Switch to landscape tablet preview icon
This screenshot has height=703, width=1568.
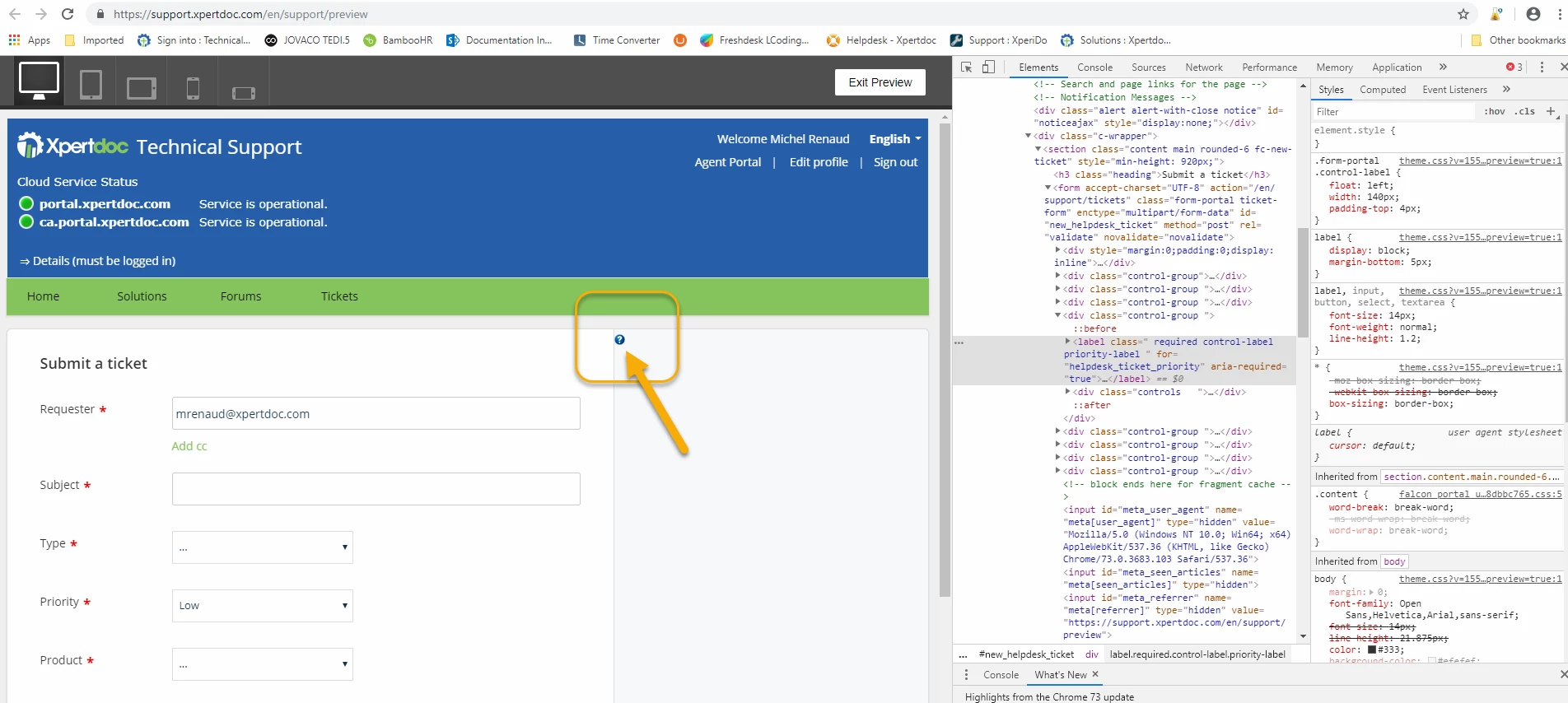(142, 88)
